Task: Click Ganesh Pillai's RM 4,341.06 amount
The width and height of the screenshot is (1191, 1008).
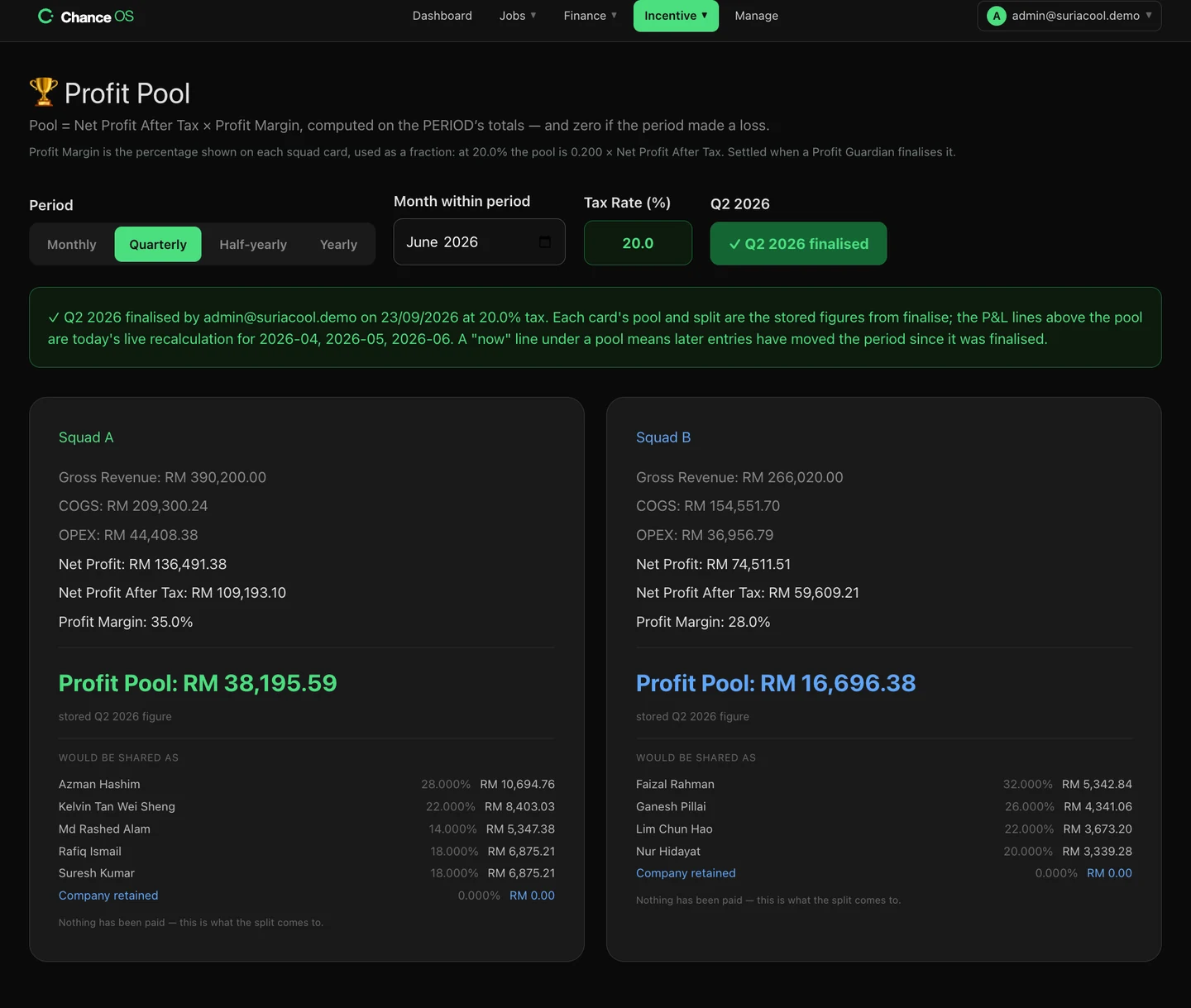Action: tap(1098, 806)
